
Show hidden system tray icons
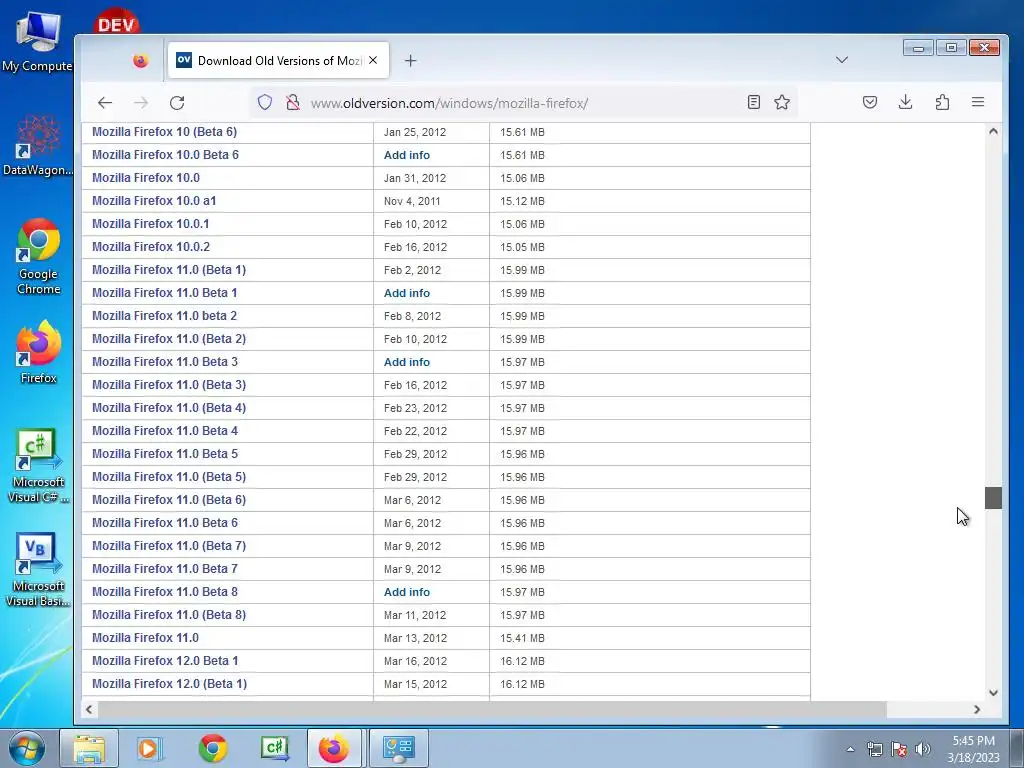850,749
